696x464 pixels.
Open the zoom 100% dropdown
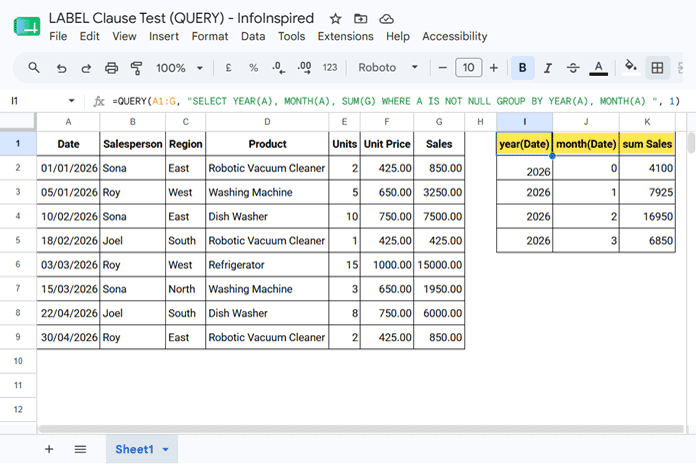point(179,68)
